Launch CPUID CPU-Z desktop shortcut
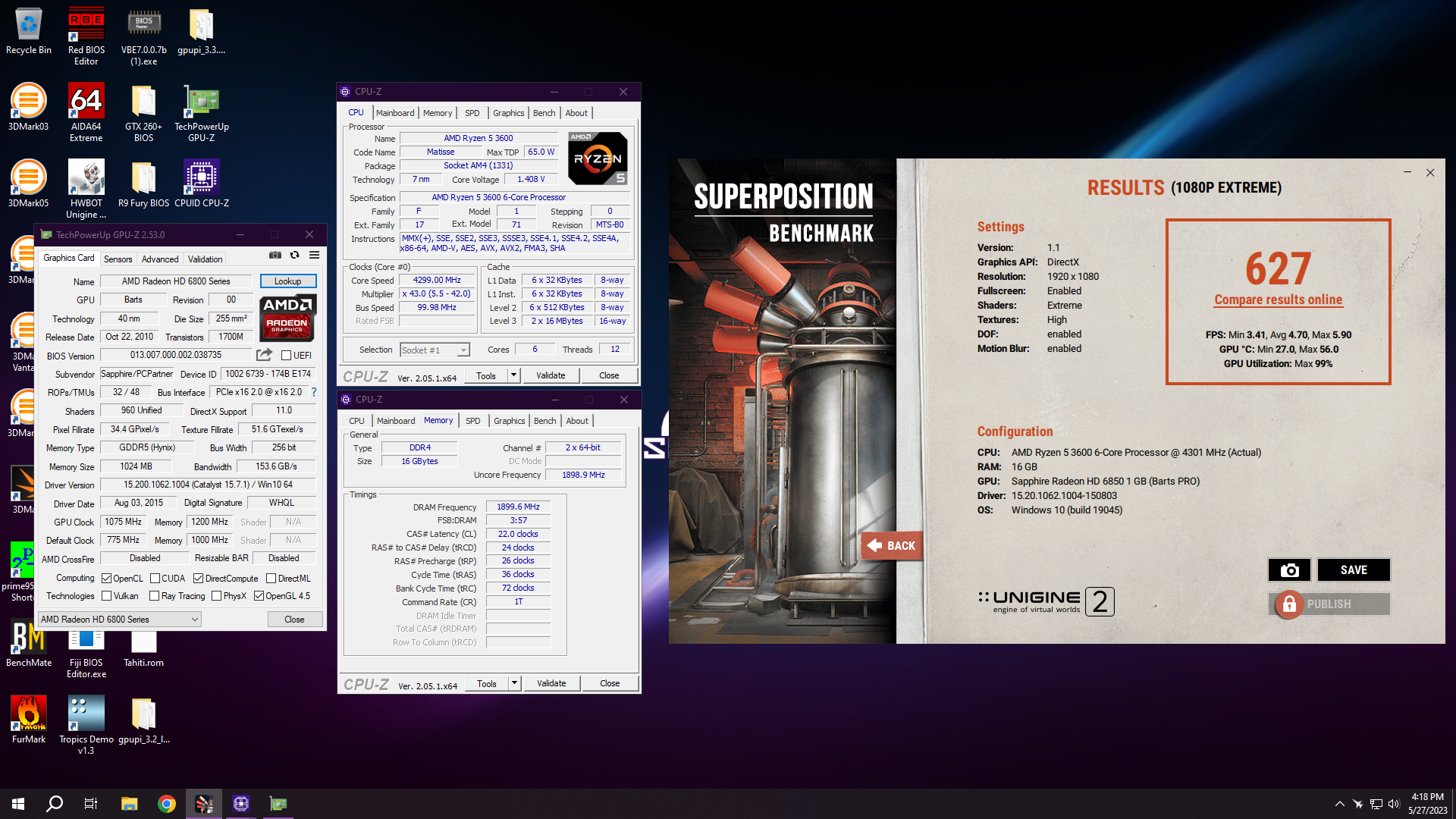This screenshot has height=819, width=1456. coord(201,184)
